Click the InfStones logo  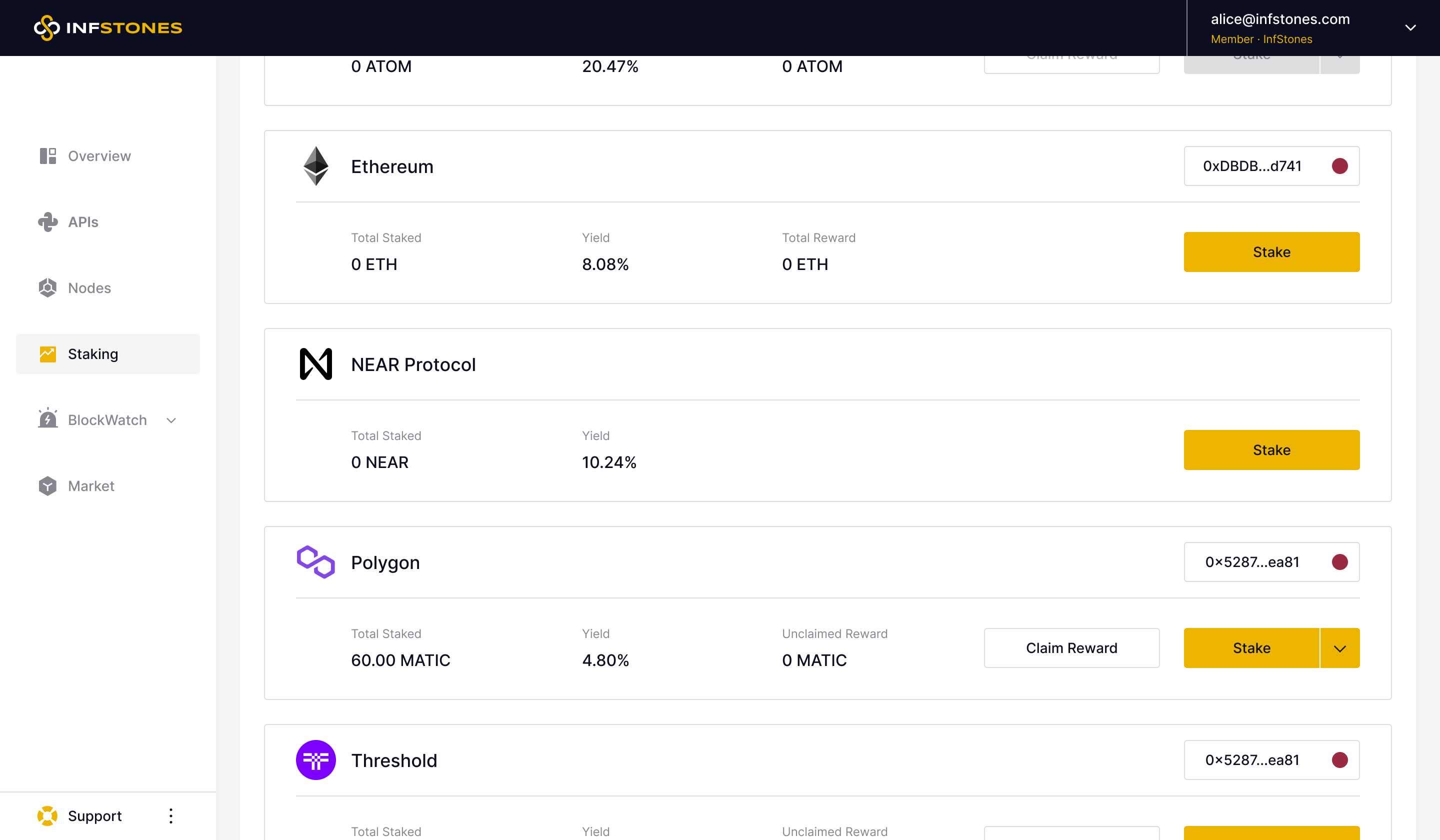point(108,27)
